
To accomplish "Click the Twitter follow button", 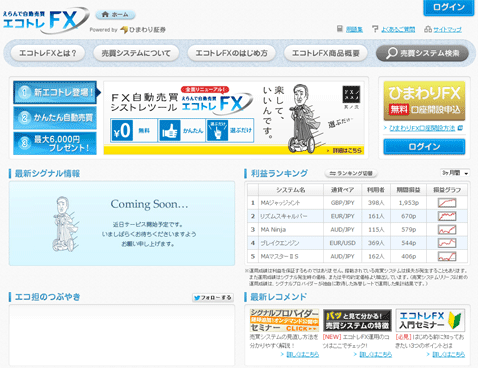I will pyautogui.click(x=213, y=298).
